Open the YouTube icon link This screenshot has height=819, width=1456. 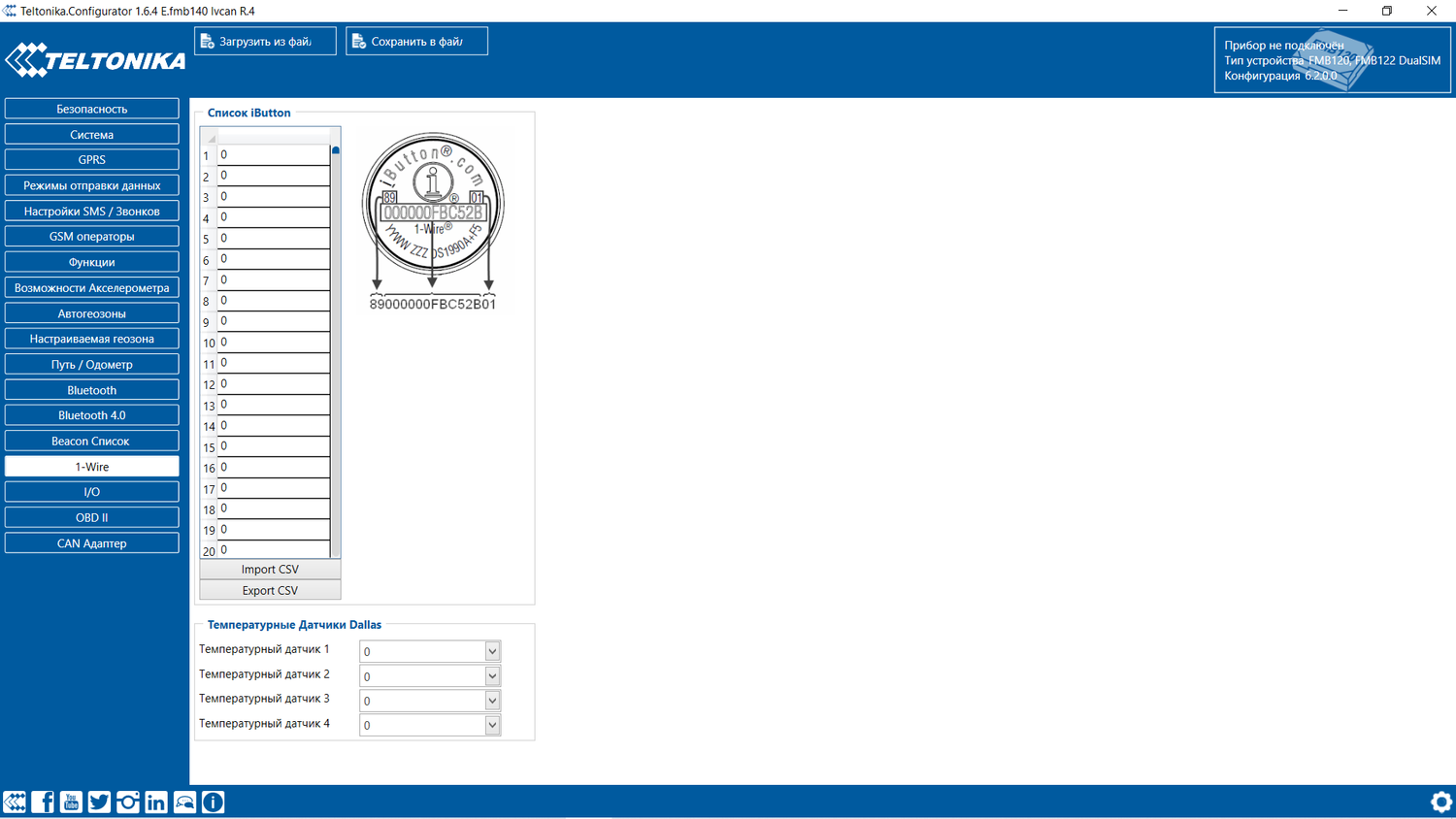pos(71,802)
